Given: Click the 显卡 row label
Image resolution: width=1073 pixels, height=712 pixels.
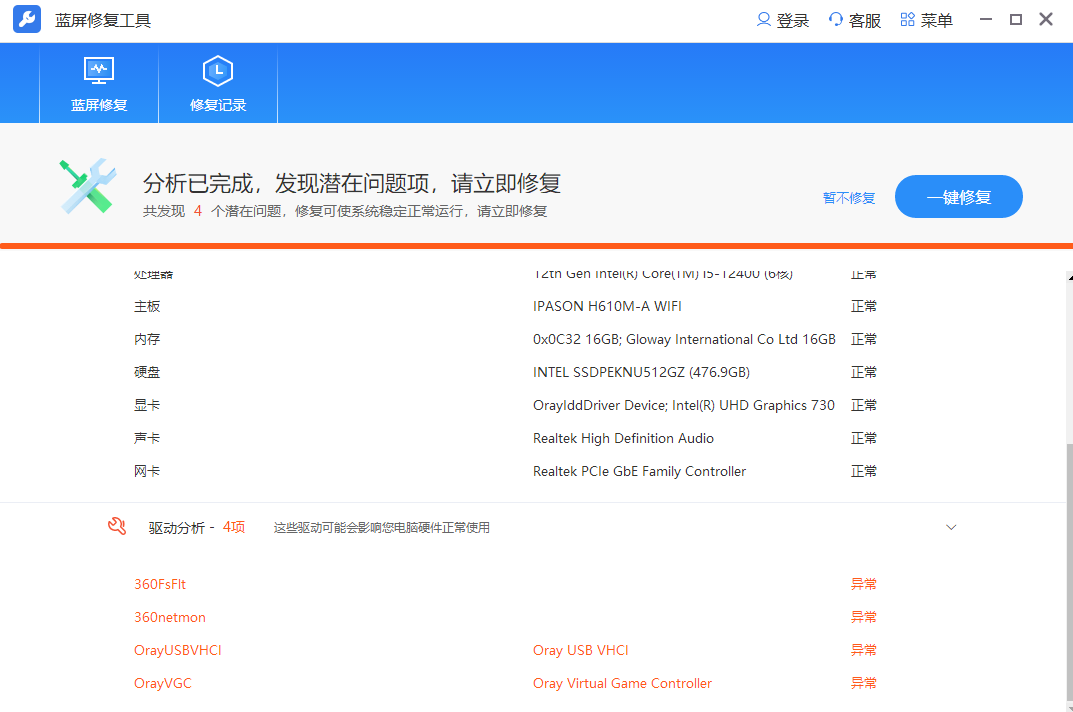Looking at the screenshot, I should pos(146,405).
